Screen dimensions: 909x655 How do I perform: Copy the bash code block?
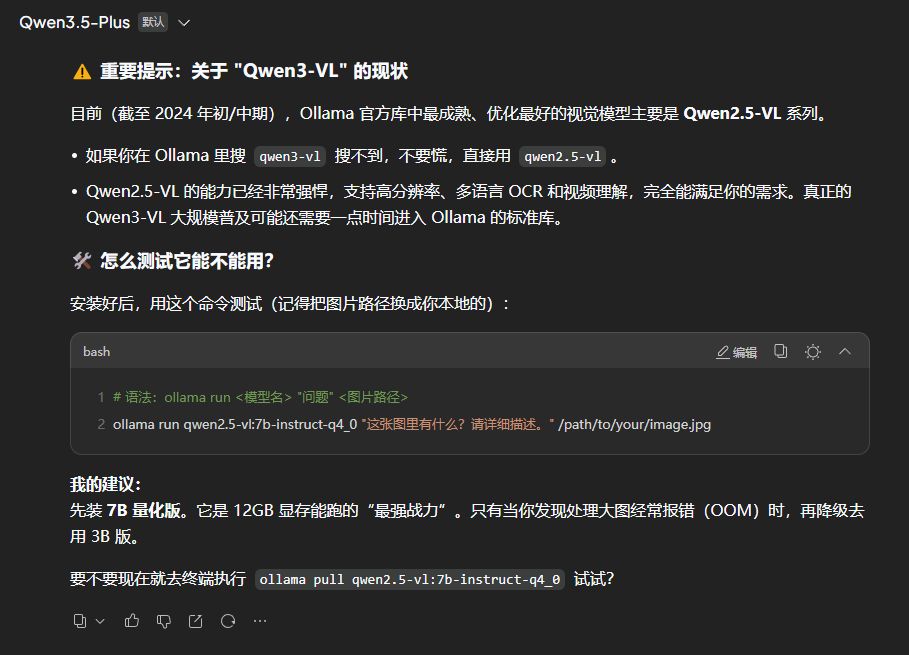[780, 351]
